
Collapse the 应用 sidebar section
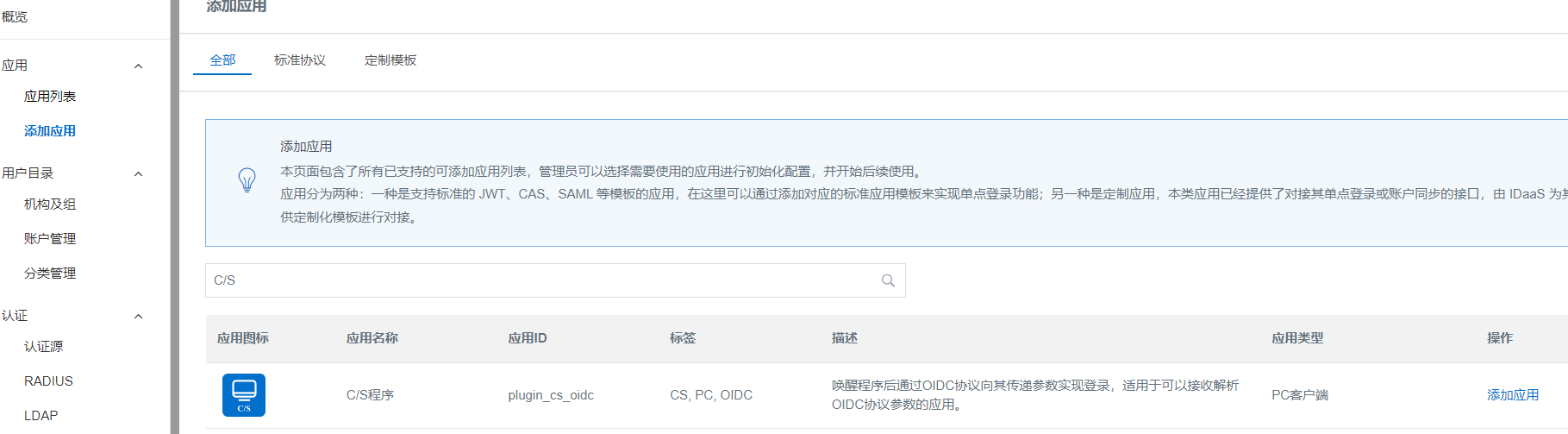[138, 66]
